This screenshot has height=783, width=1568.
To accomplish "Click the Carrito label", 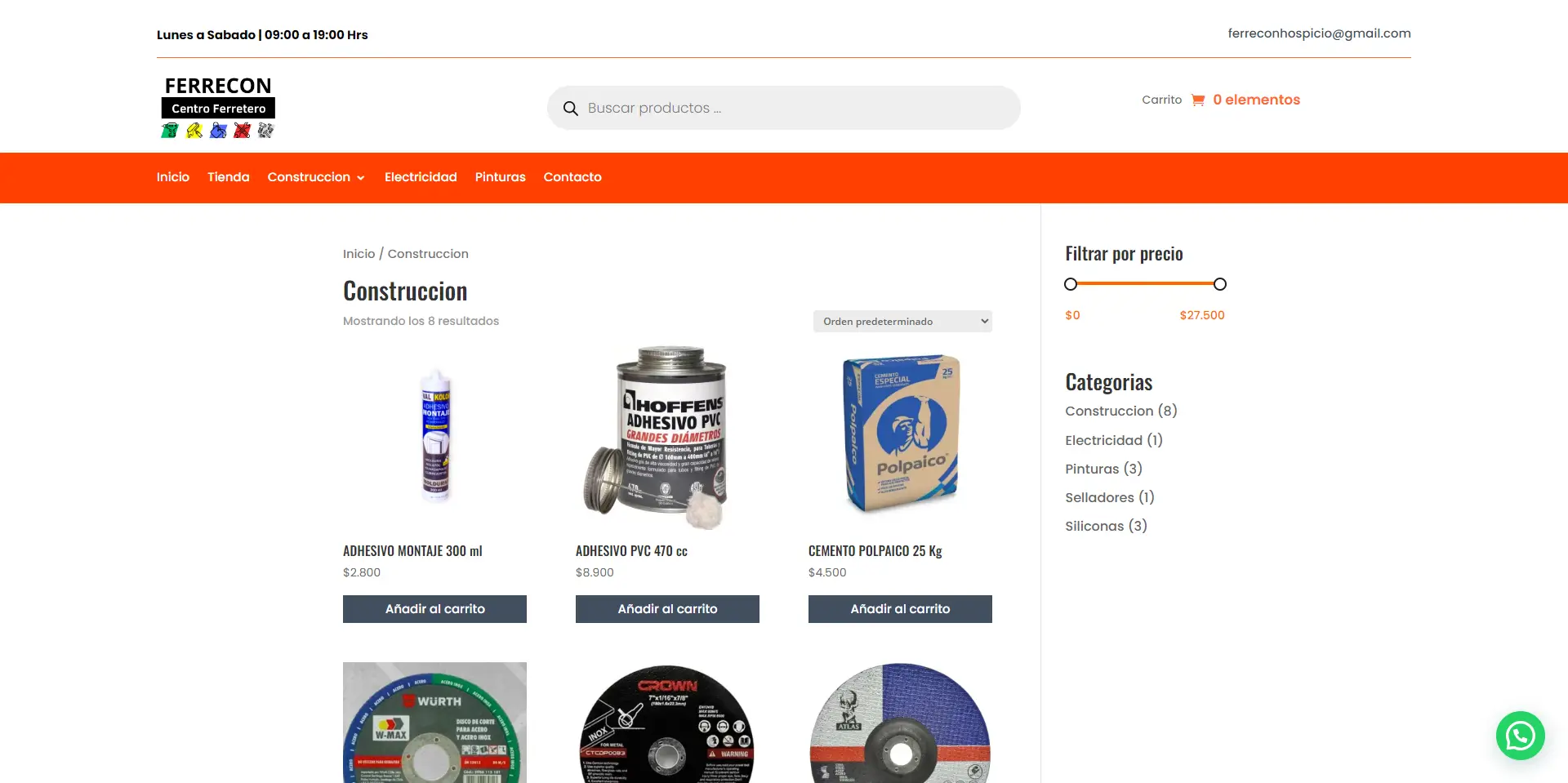I will [x=1161, y=100].
